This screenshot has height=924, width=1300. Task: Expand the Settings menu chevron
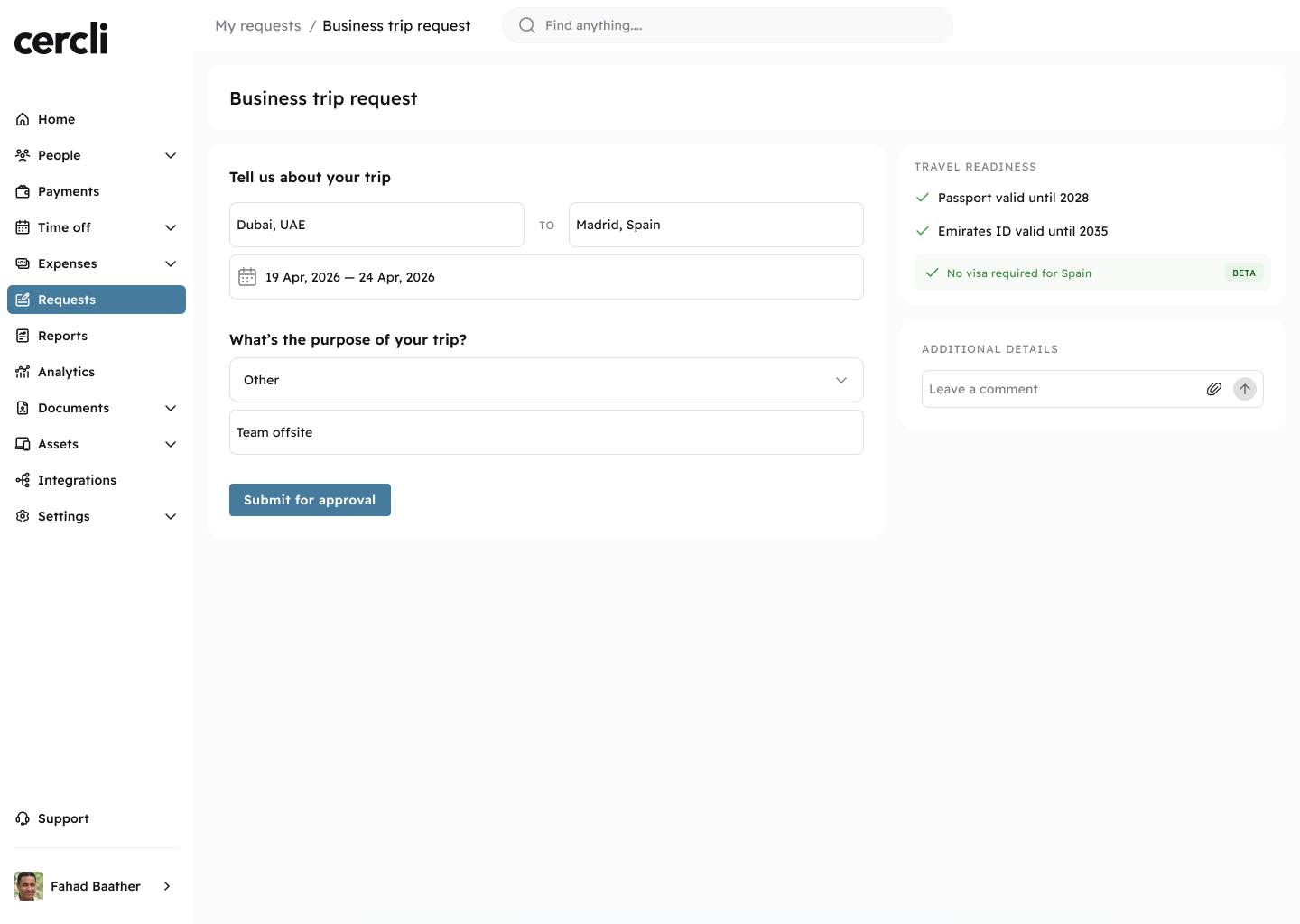pos(171,516)
